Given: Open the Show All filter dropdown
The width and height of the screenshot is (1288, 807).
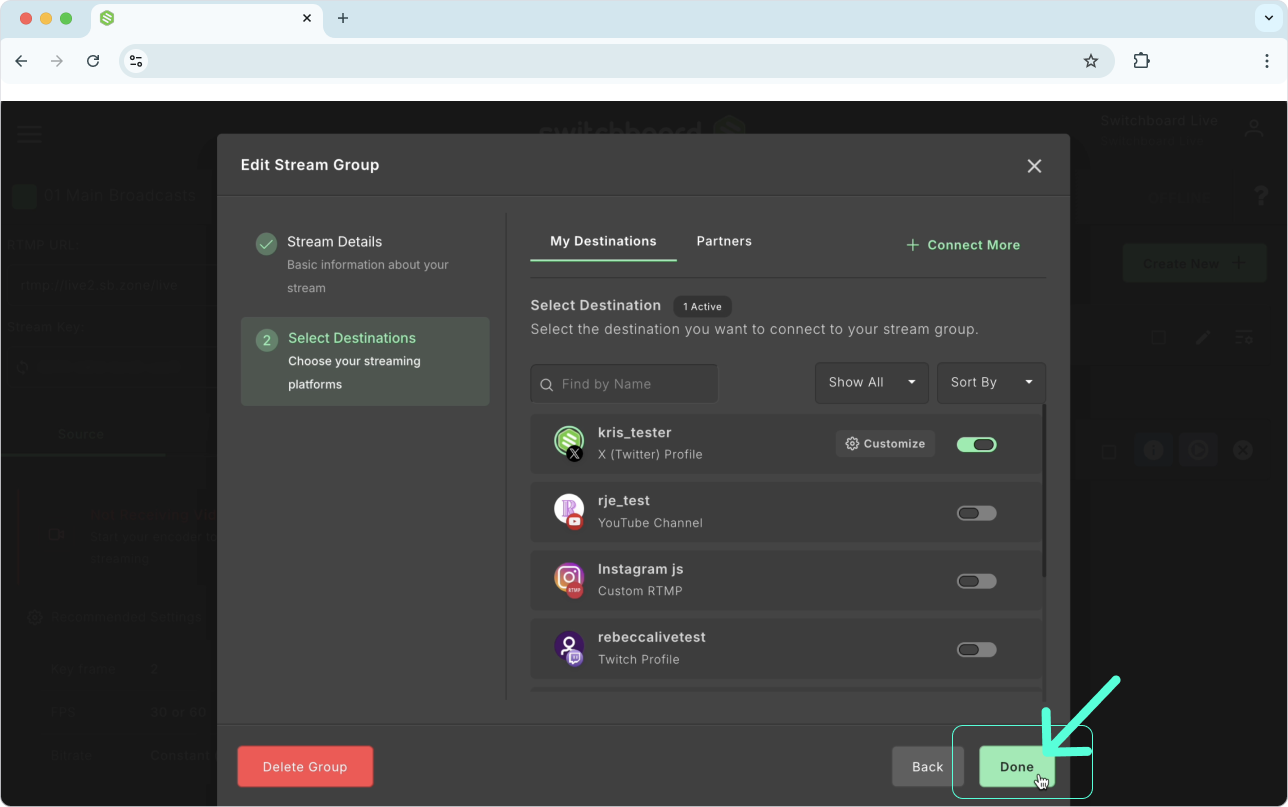Looking at the screenshot, I should point(872,383).
